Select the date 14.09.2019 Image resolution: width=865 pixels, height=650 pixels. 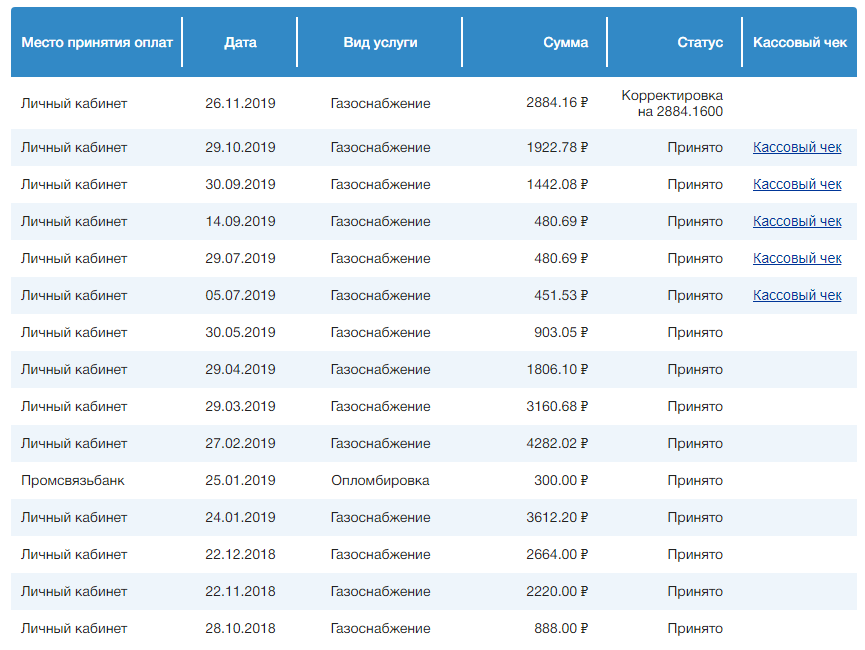(x=240, y=221)
